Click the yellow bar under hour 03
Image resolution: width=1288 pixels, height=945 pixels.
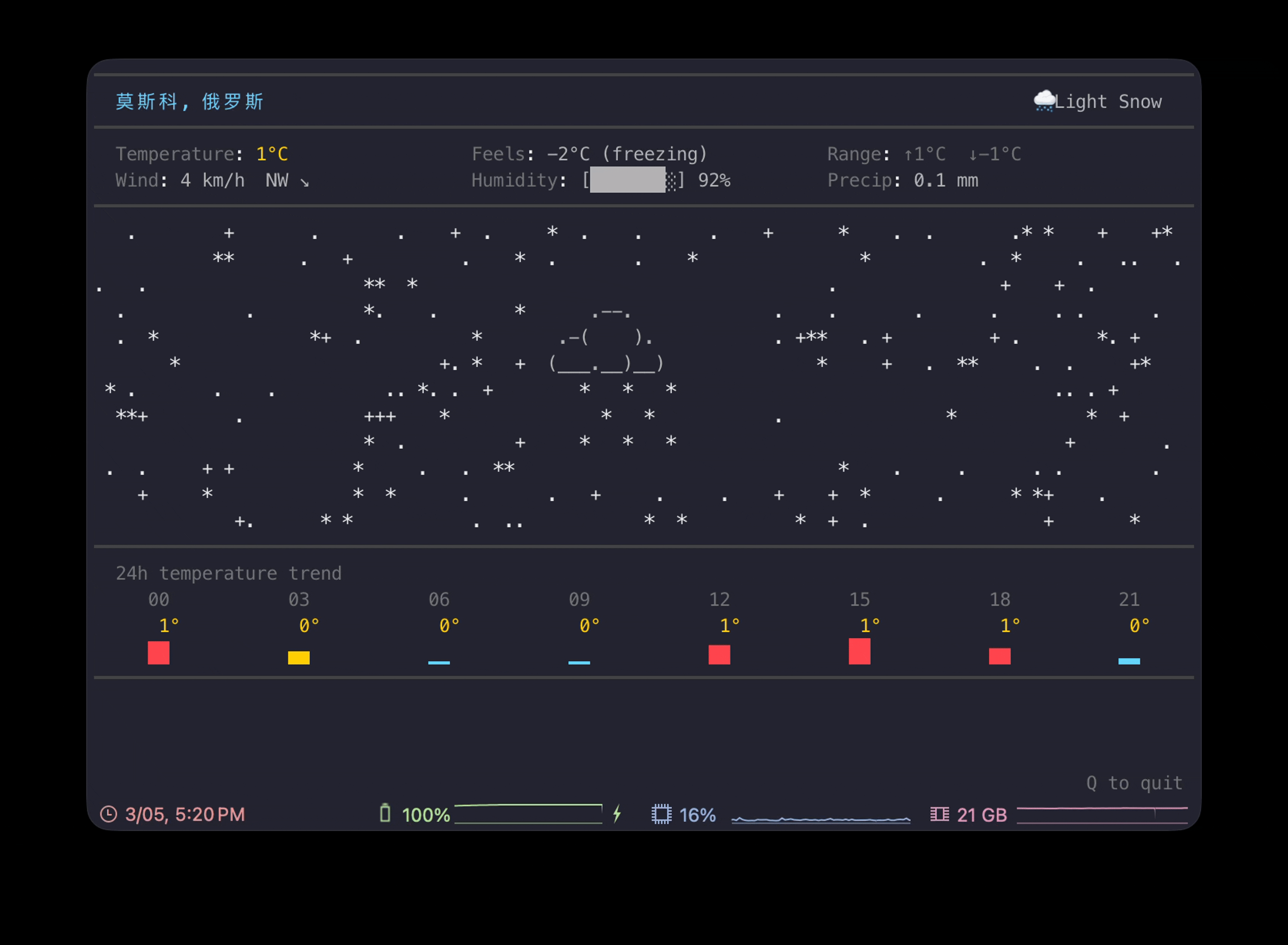298,658
